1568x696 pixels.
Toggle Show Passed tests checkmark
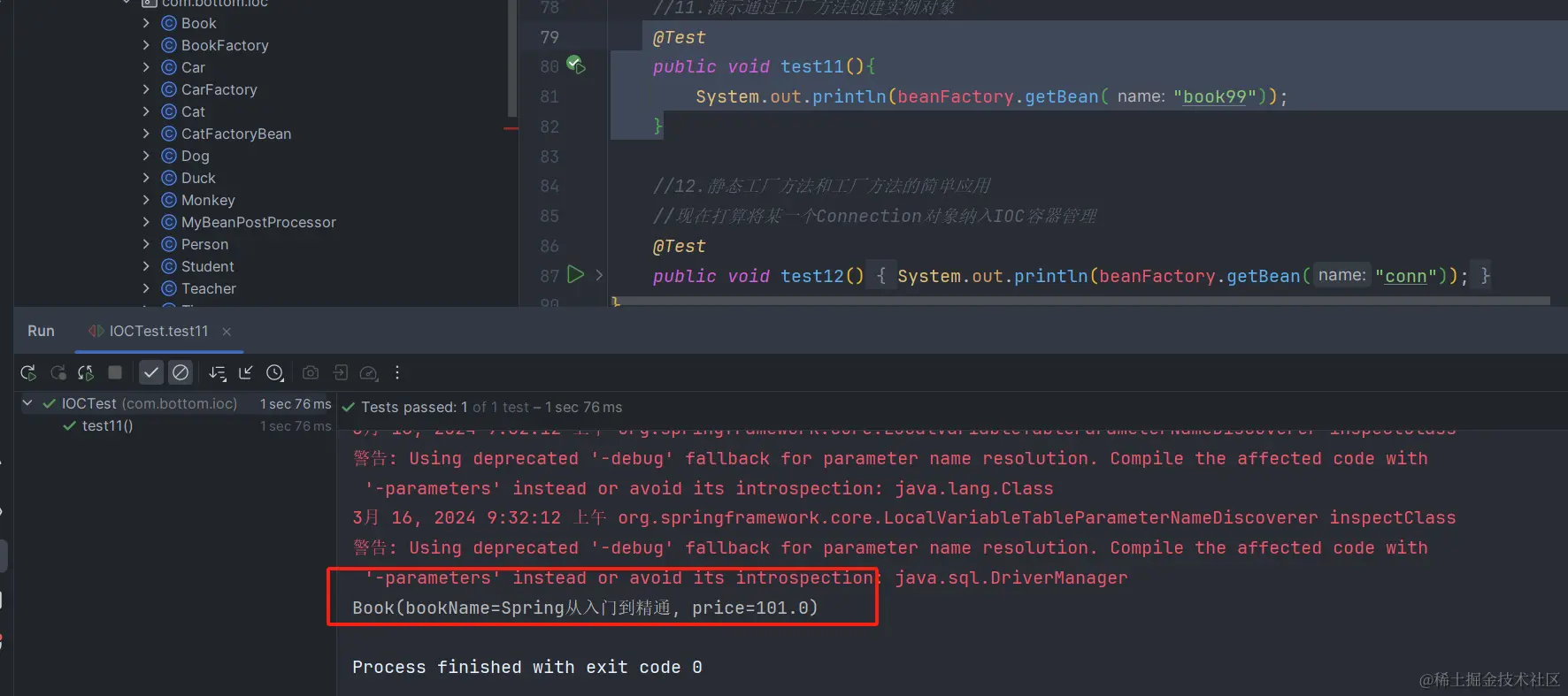(x=151, y=372)
